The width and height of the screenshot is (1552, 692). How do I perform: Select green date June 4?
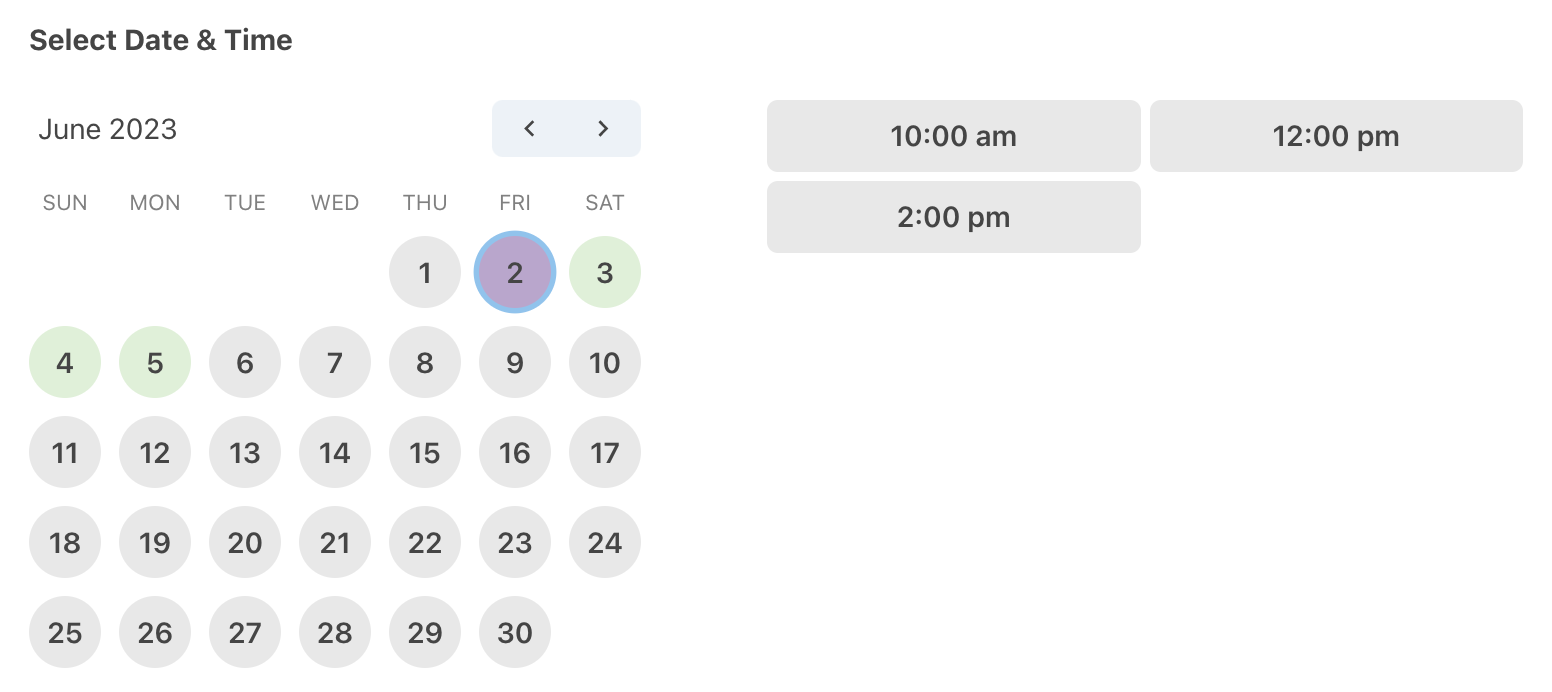[x=65, y=362]
